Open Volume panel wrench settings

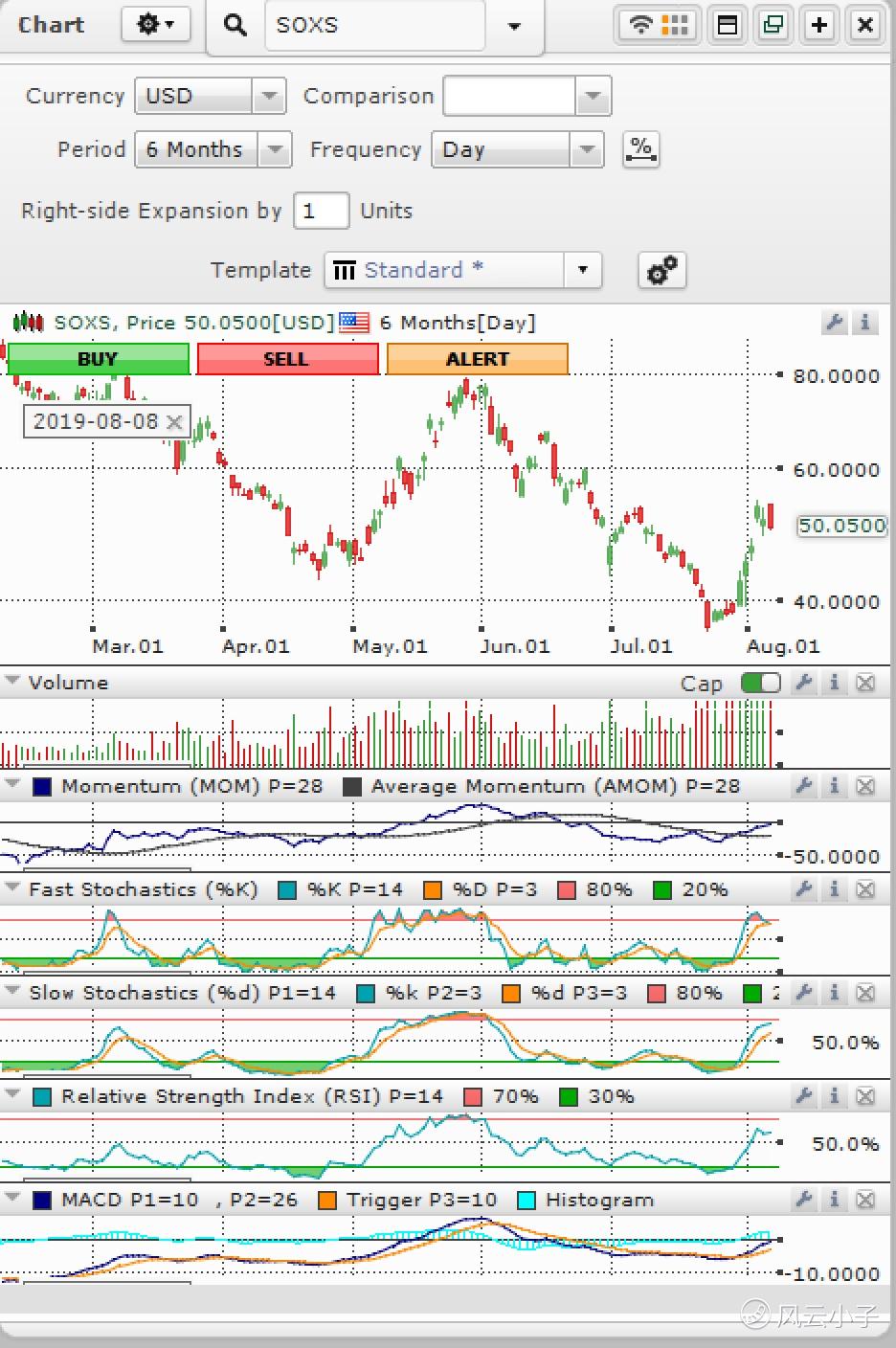[804, 683]
